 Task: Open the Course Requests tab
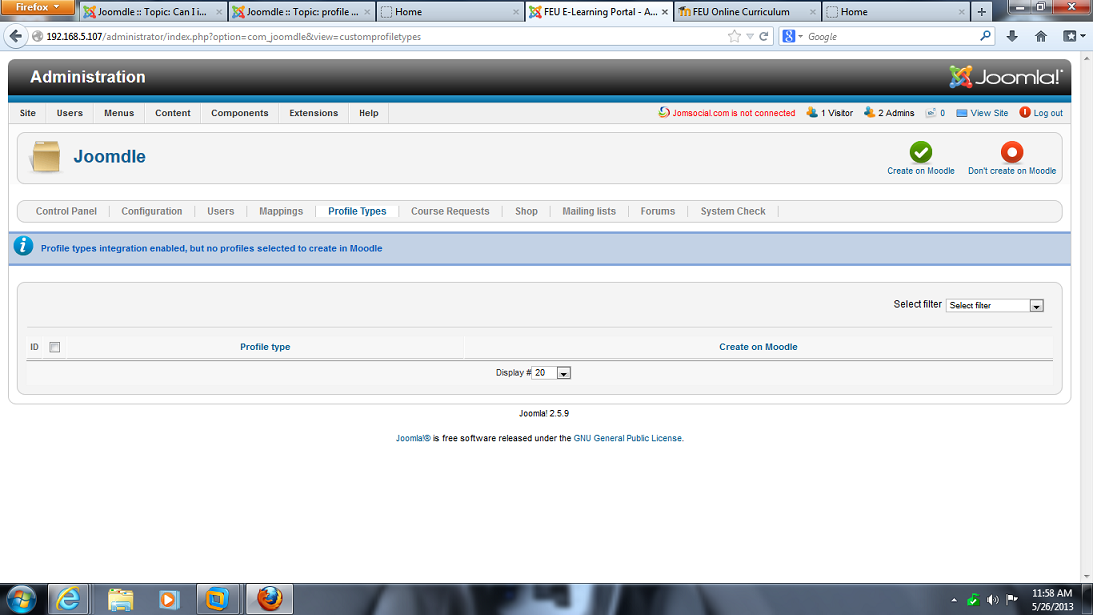[450, 211]
